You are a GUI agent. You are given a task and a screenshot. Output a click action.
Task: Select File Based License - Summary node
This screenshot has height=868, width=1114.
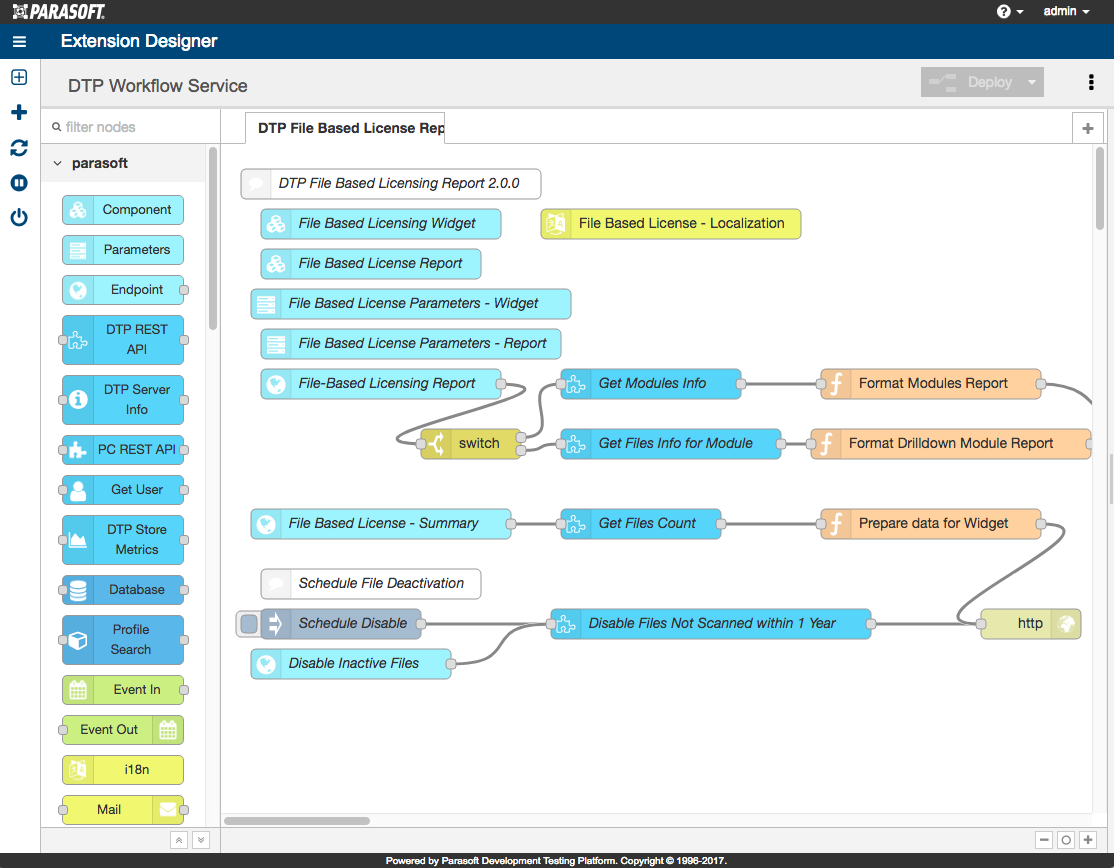(381, 523)
